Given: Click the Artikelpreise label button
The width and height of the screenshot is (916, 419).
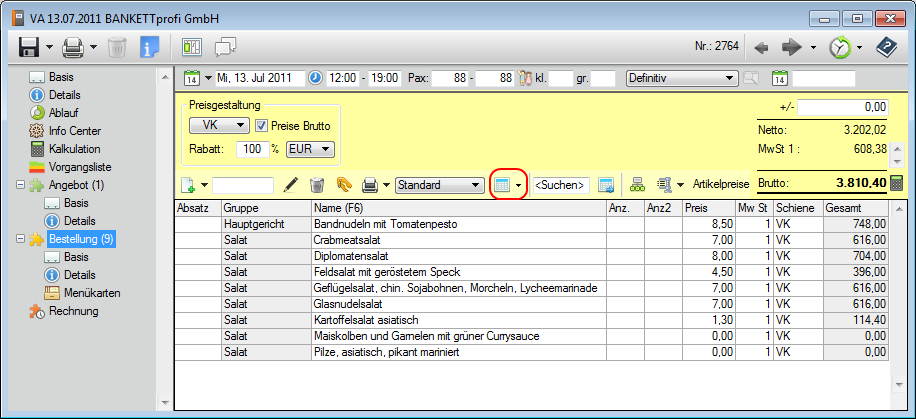Looking at the screenshot, I should click(721, 185).
